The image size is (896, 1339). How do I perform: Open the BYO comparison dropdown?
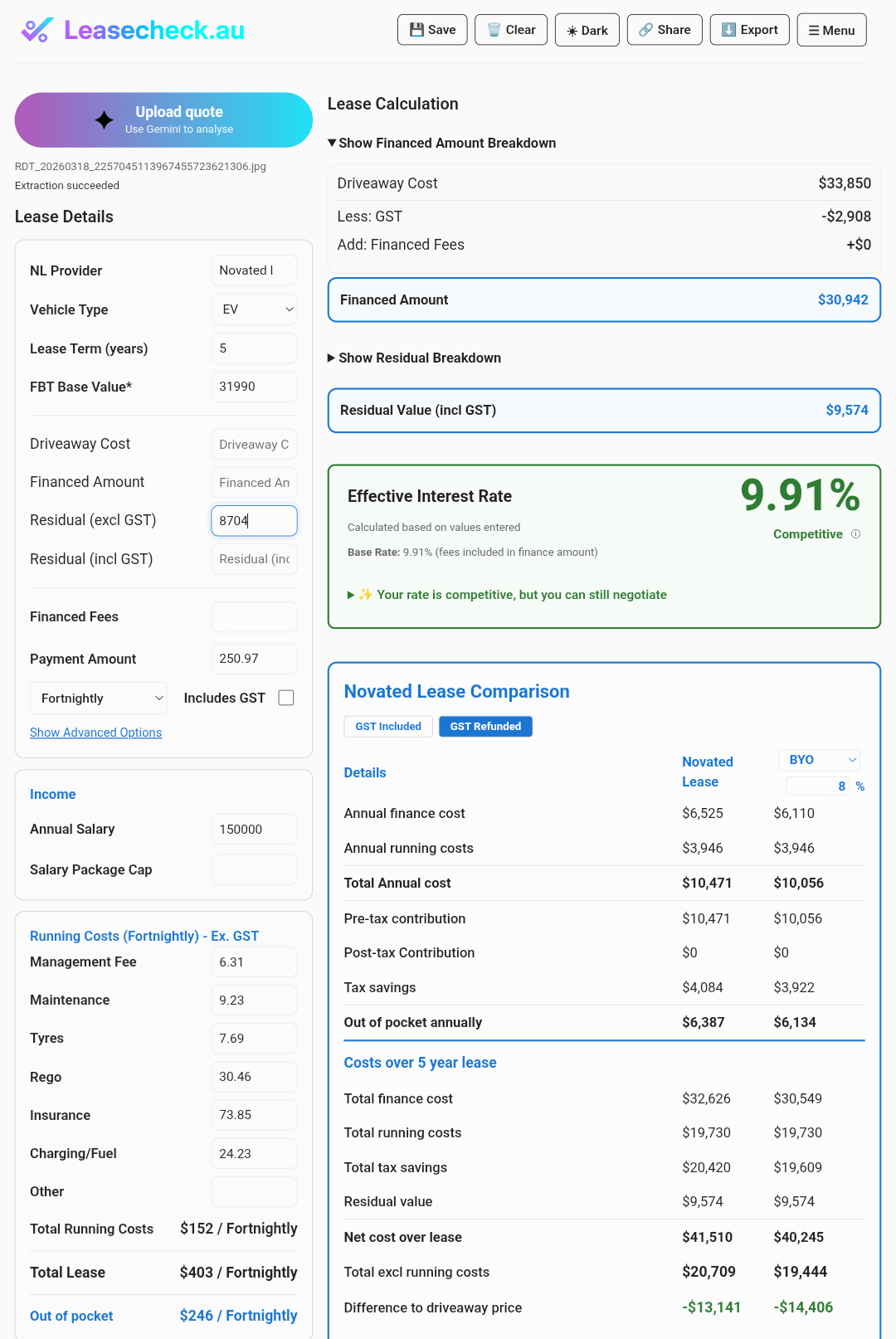point(819,760)
